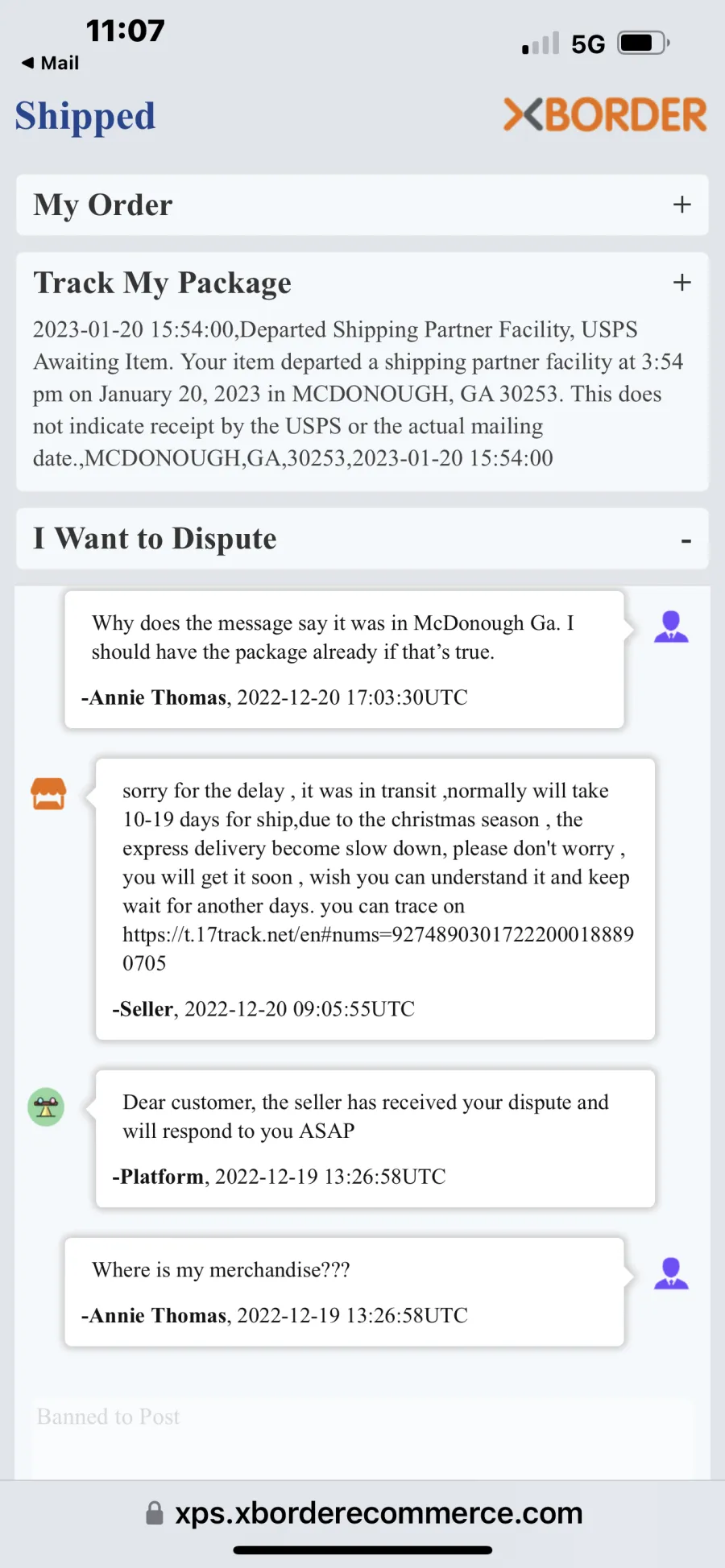Open the 17track tracking link
This screenshot has height=1568, width=725.
pos(378,949)
